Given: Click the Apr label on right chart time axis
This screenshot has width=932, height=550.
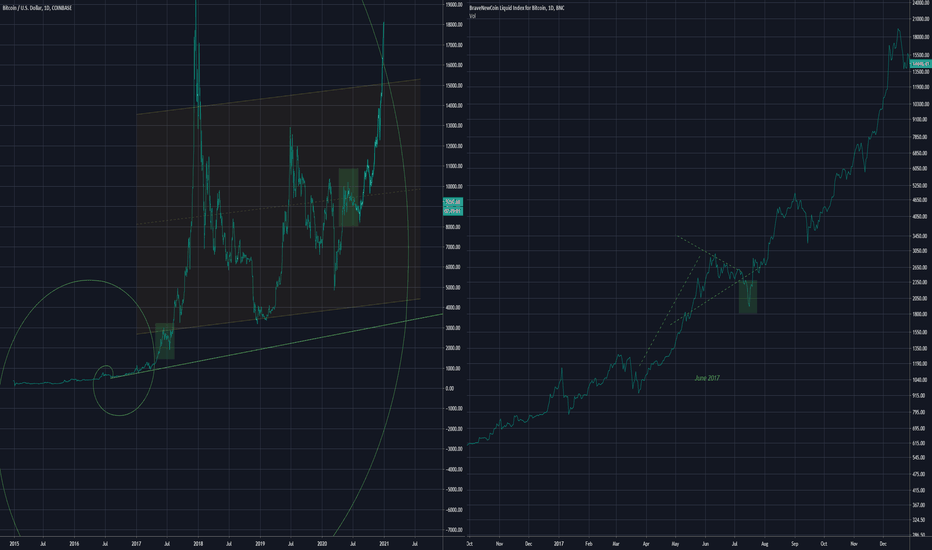Looking at the screenshot, I should point(646,543).
